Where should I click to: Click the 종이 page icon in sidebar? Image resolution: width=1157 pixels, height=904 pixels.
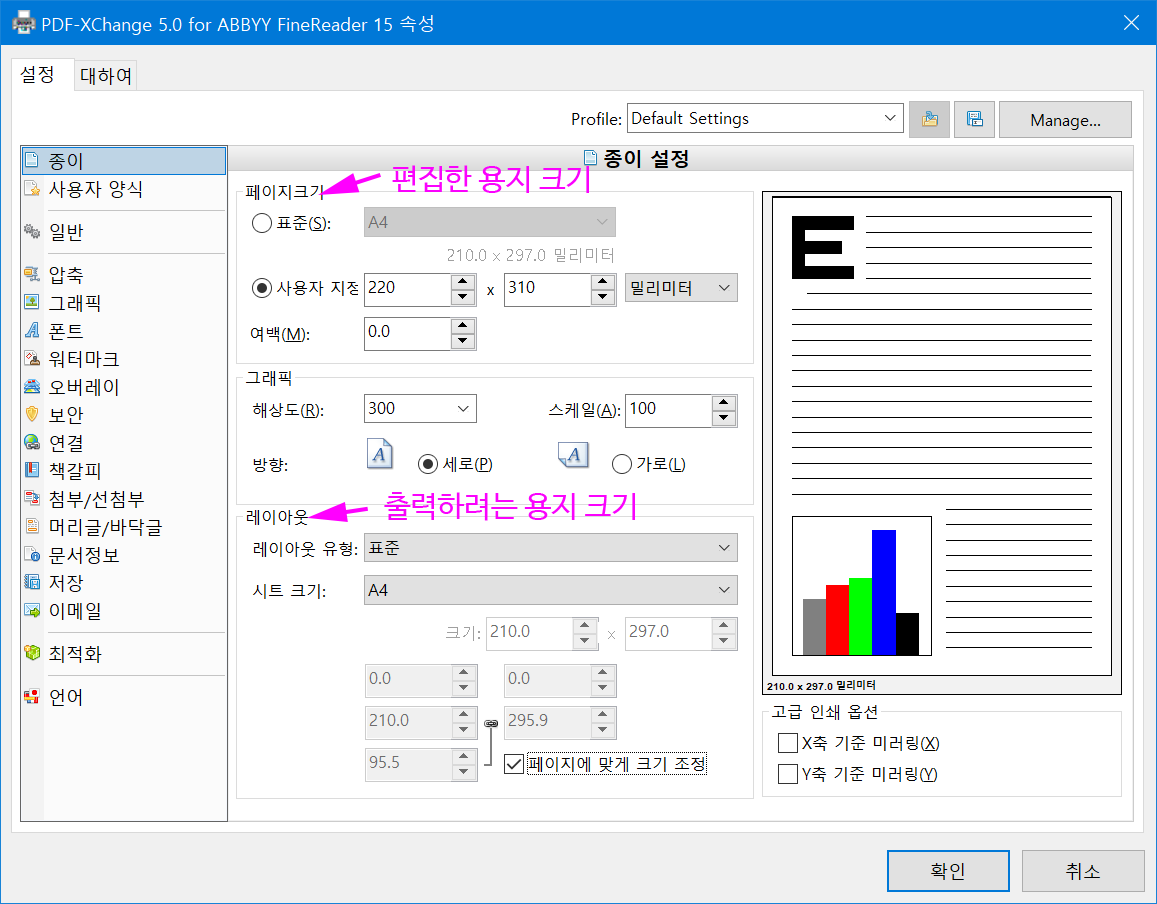click(32, 160)
